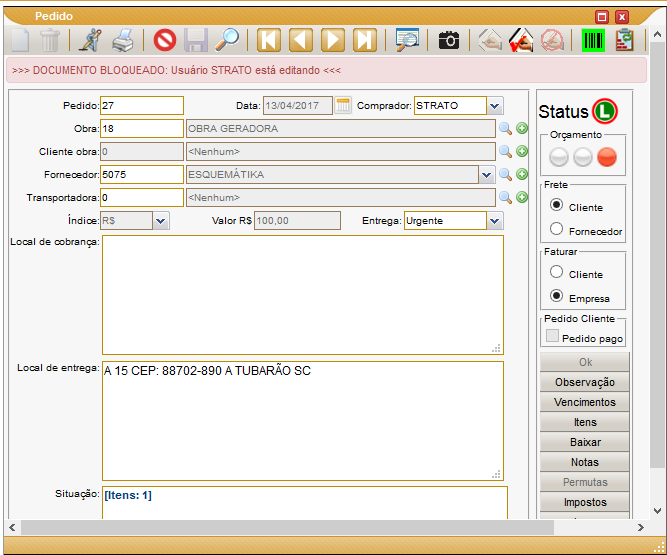
Task: Click the Baixar button
Action: (x=584, y=442)
